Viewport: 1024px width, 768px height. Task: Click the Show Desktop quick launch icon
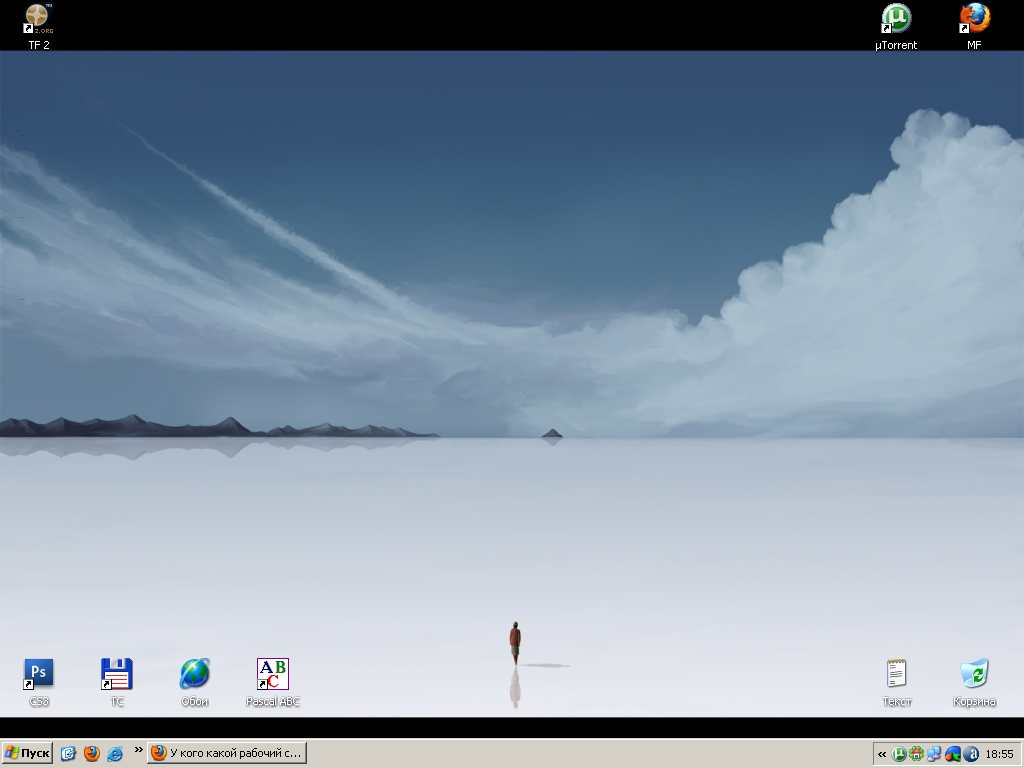tap(68, 754)
